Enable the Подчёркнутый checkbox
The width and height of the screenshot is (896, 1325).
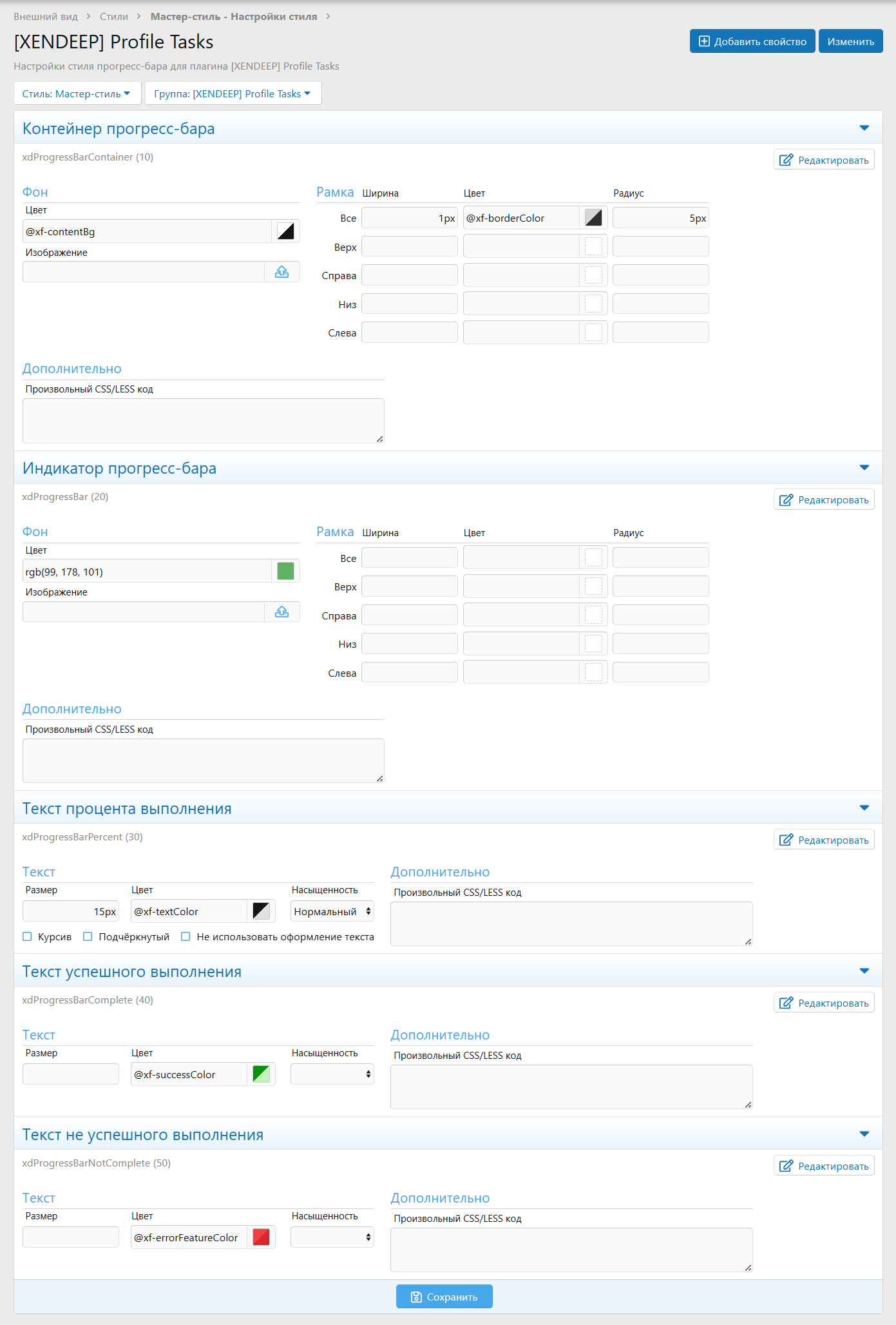88,936
